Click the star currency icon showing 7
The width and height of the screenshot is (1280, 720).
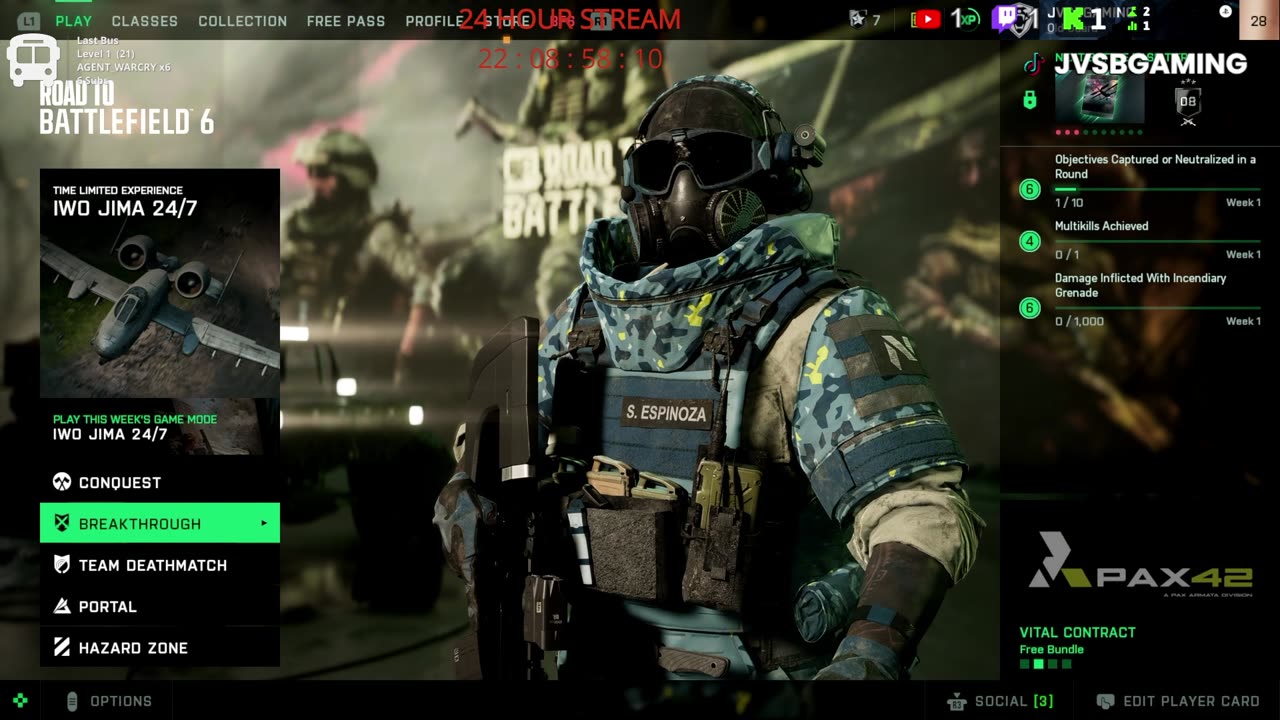click(x=857, y=19)
